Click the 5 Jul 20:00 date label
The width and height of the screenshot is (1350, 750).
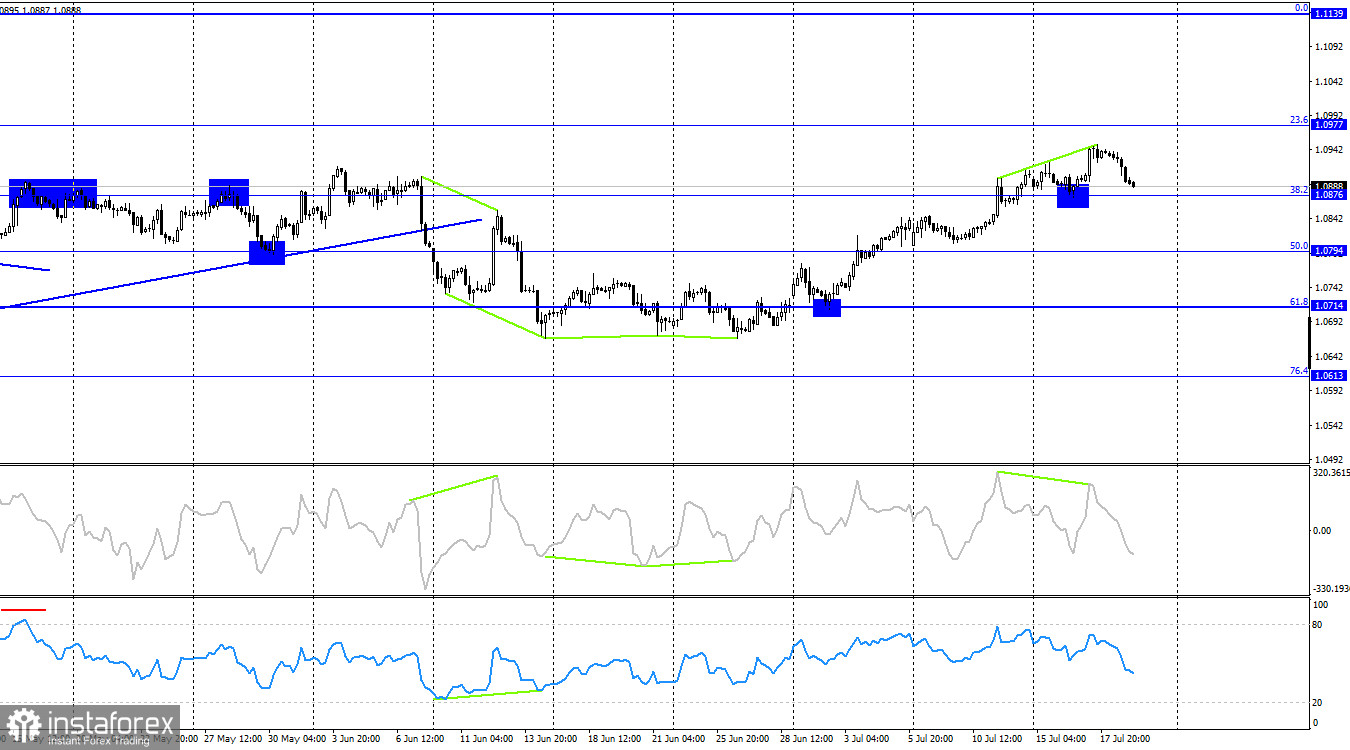pos(931,741)
